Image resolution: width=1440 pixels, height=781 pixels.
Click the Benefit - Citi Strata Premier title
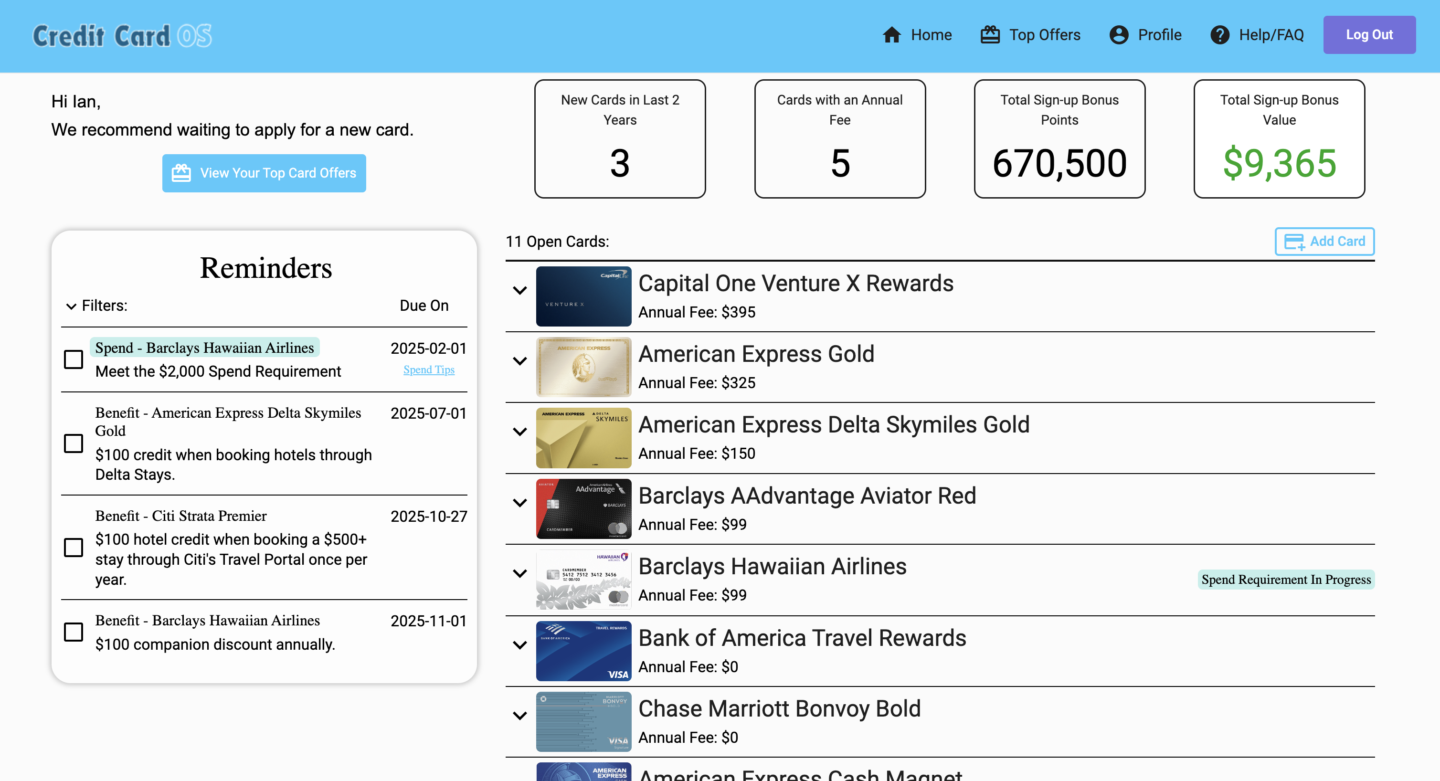tap(181, 516)
